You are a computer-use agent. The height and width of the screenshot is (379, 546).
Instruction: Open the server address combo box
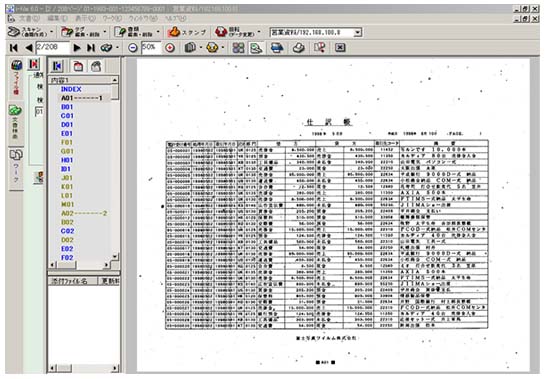316,32
